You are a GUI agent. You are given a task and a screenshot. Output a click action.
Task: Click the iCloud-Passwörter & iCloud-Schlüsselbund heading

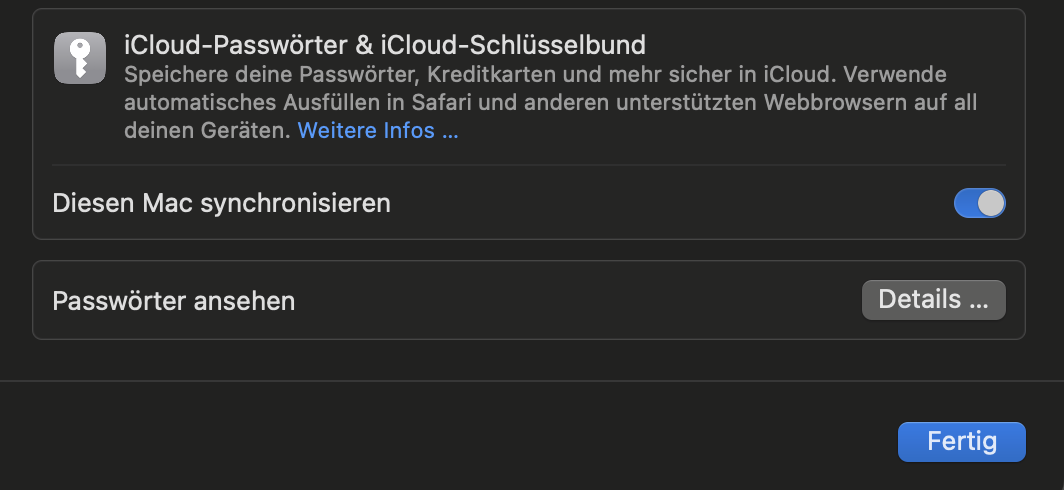(384, 45)
